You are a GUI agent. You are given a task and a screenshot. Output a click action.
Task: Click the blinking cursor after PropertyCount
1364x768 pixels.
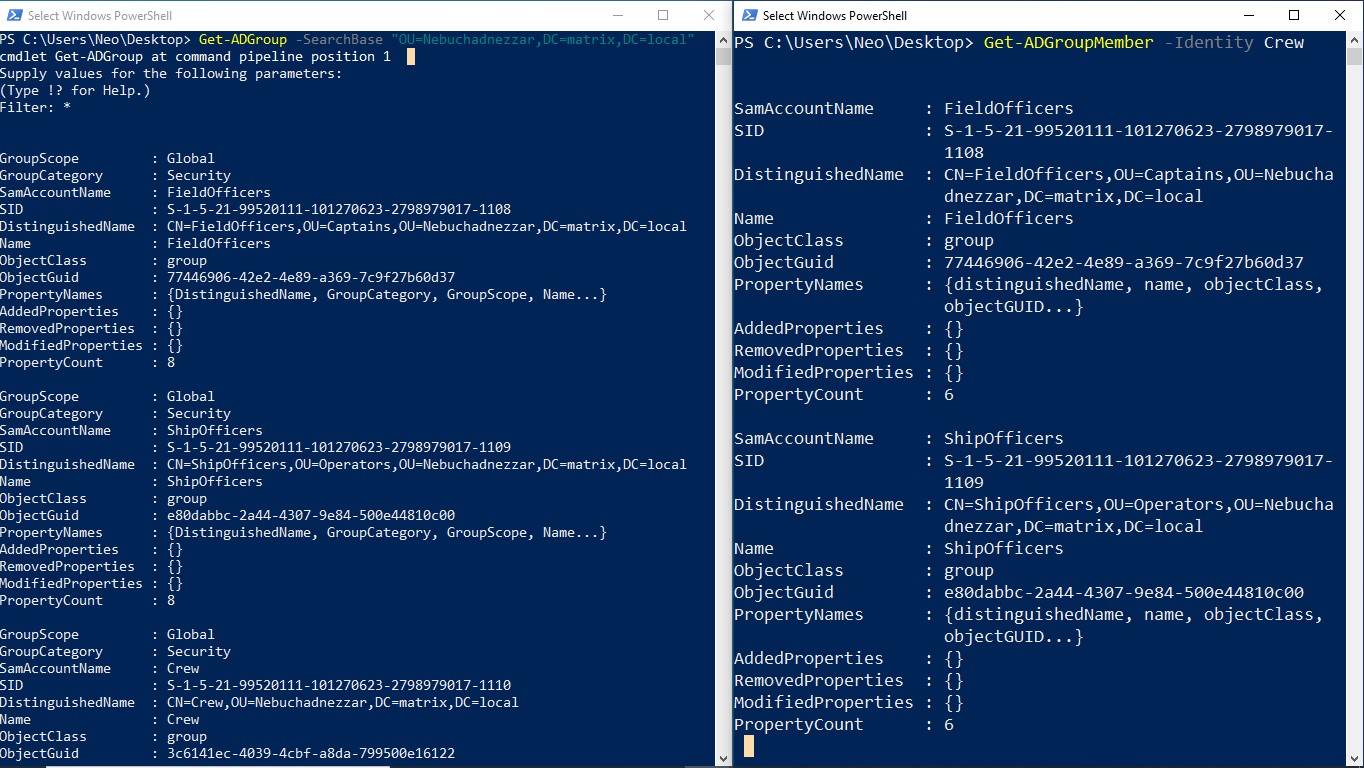tap(750, 746)
